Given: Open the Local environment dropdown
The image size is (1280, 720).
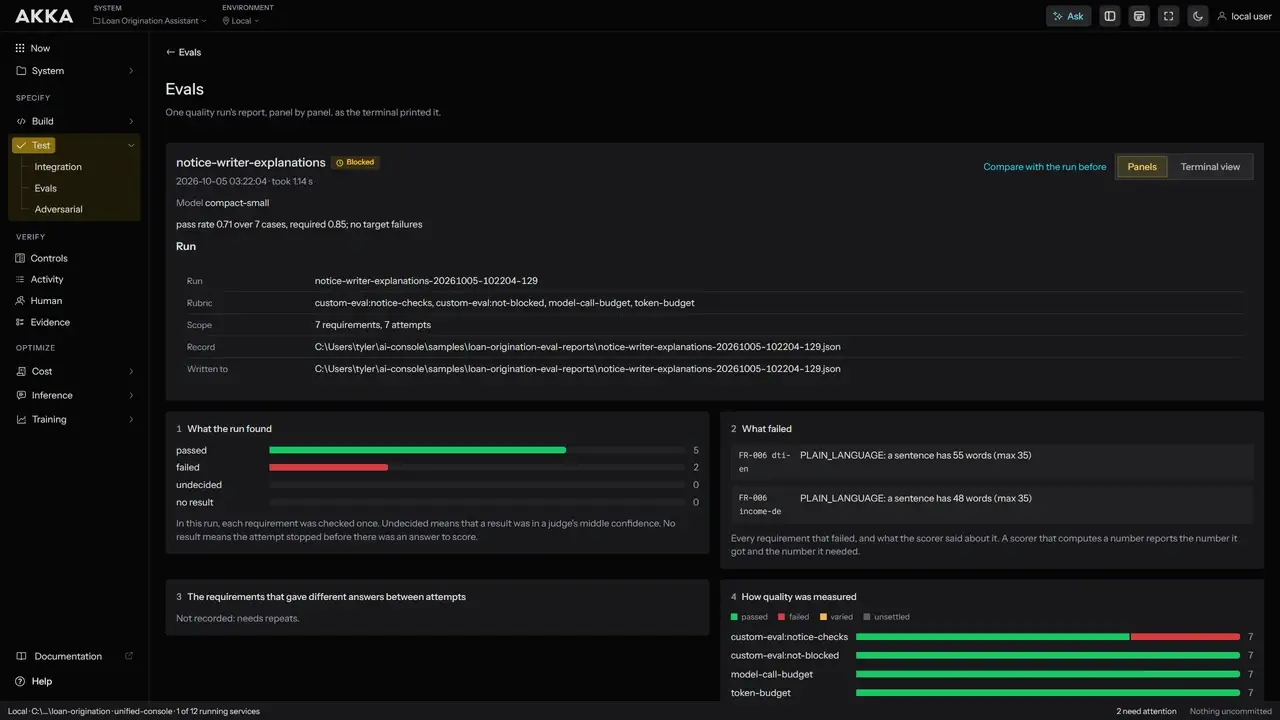Looking at the screenshot, I should click(x=241, y=21).
